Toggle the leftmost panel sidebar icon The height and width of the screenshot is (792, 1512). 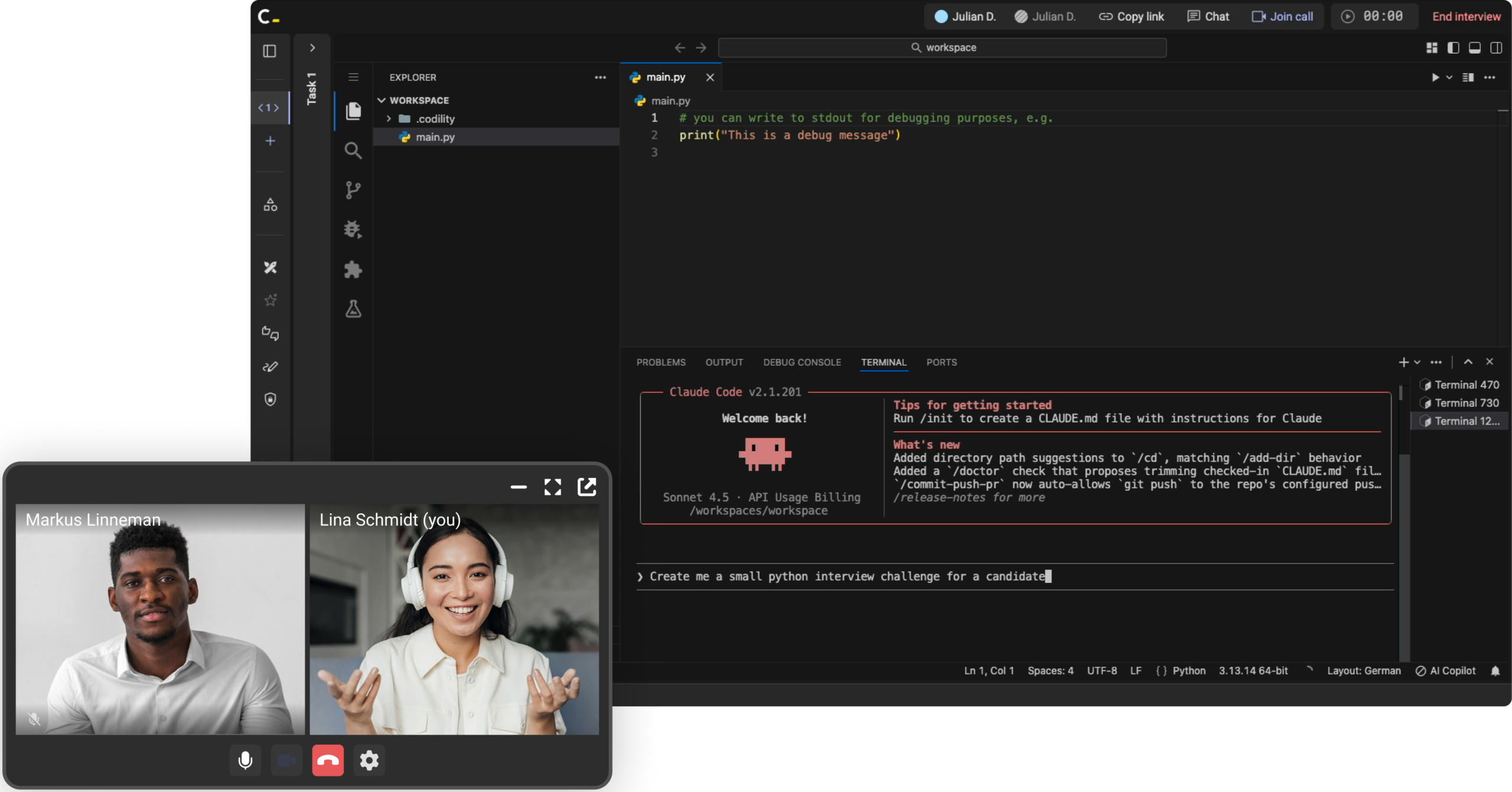tap(269, 51)
